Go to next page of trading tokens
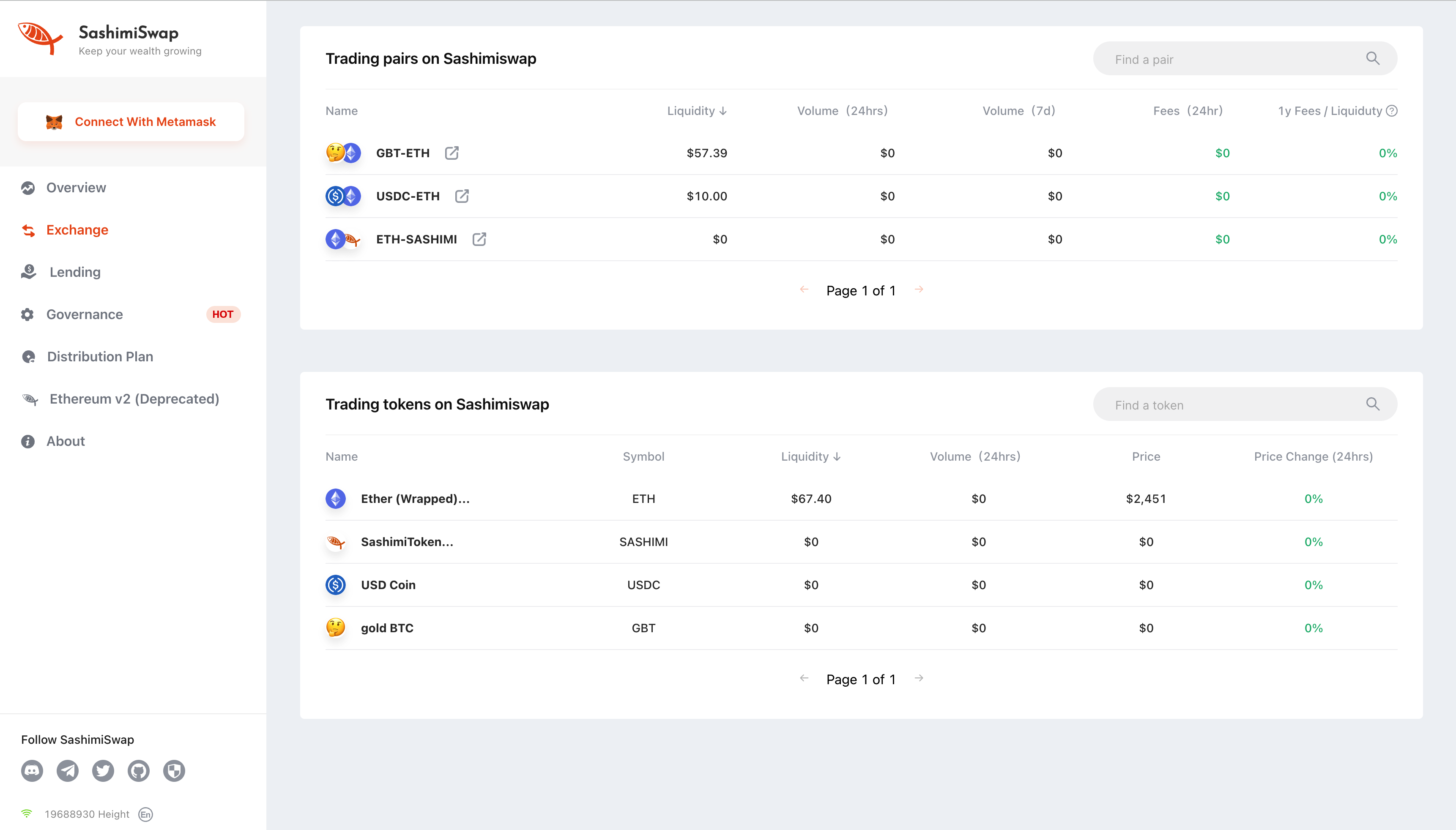 pyautogui.click(x=918, y=678)
